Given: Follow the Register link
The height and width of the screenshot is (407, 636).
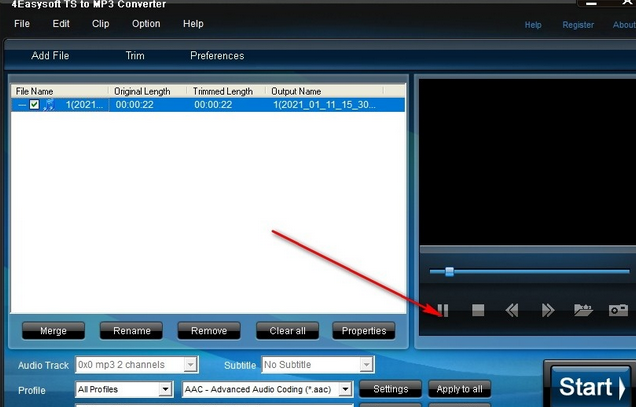Looking at the screenshot, I should click(x=578, y=25).
